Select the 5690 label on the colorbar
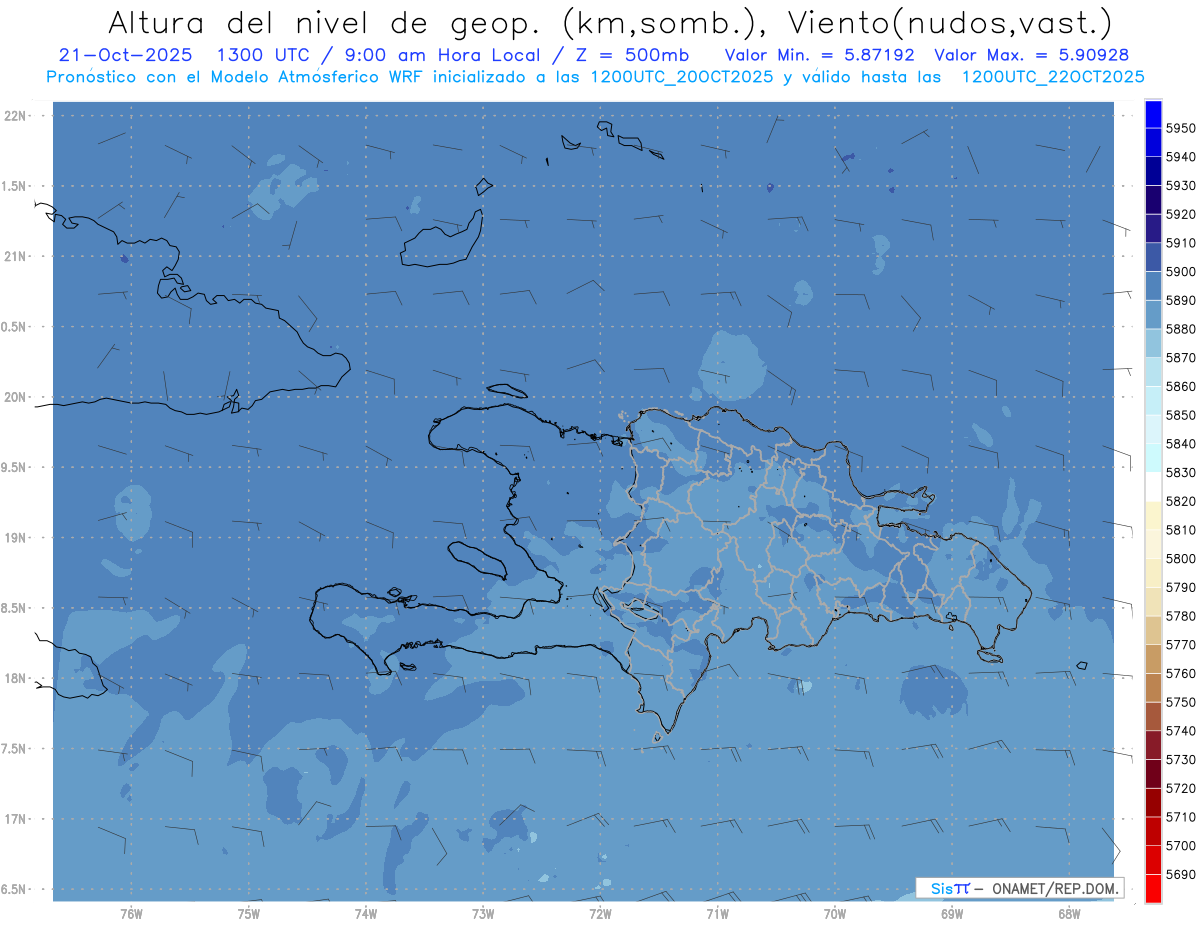Image resolution: width=1200 pixels, height=927 pixels. tap(1180, 874)
